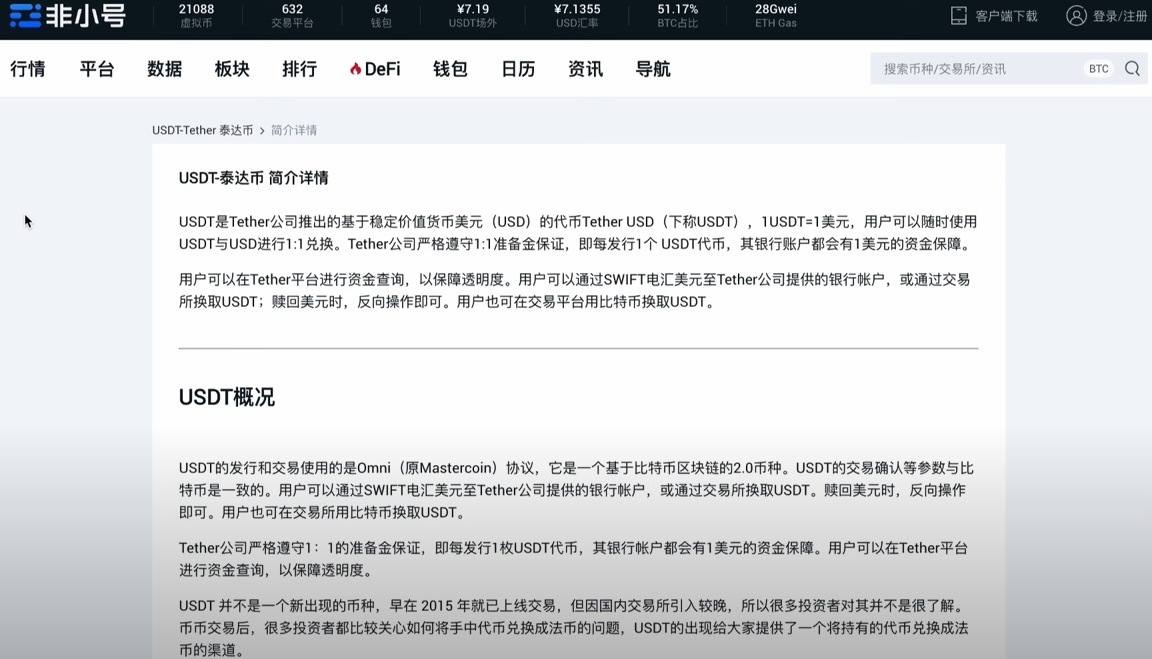Open the 日历 calendar page
The image size is (1152, 659).
[x=518, y=69]
